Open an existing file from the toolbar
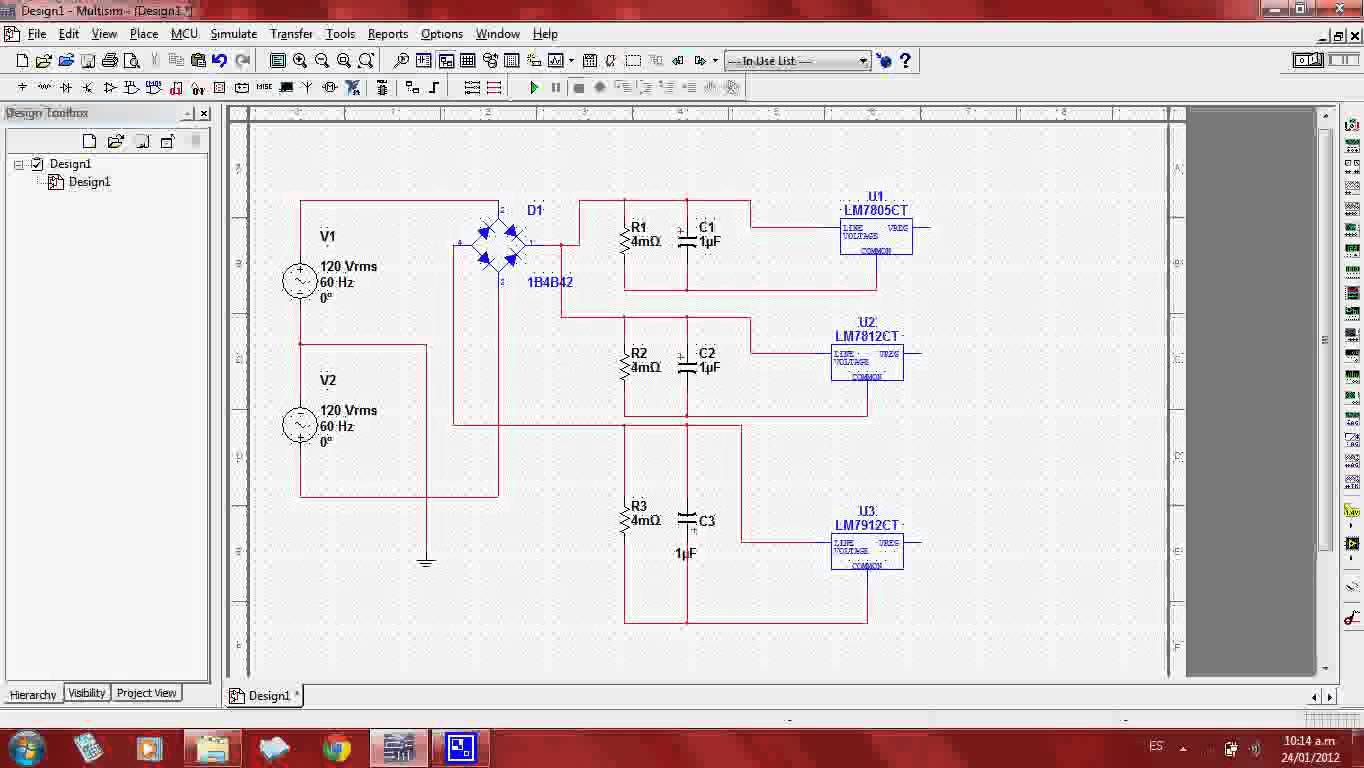 tap(44, 61)
